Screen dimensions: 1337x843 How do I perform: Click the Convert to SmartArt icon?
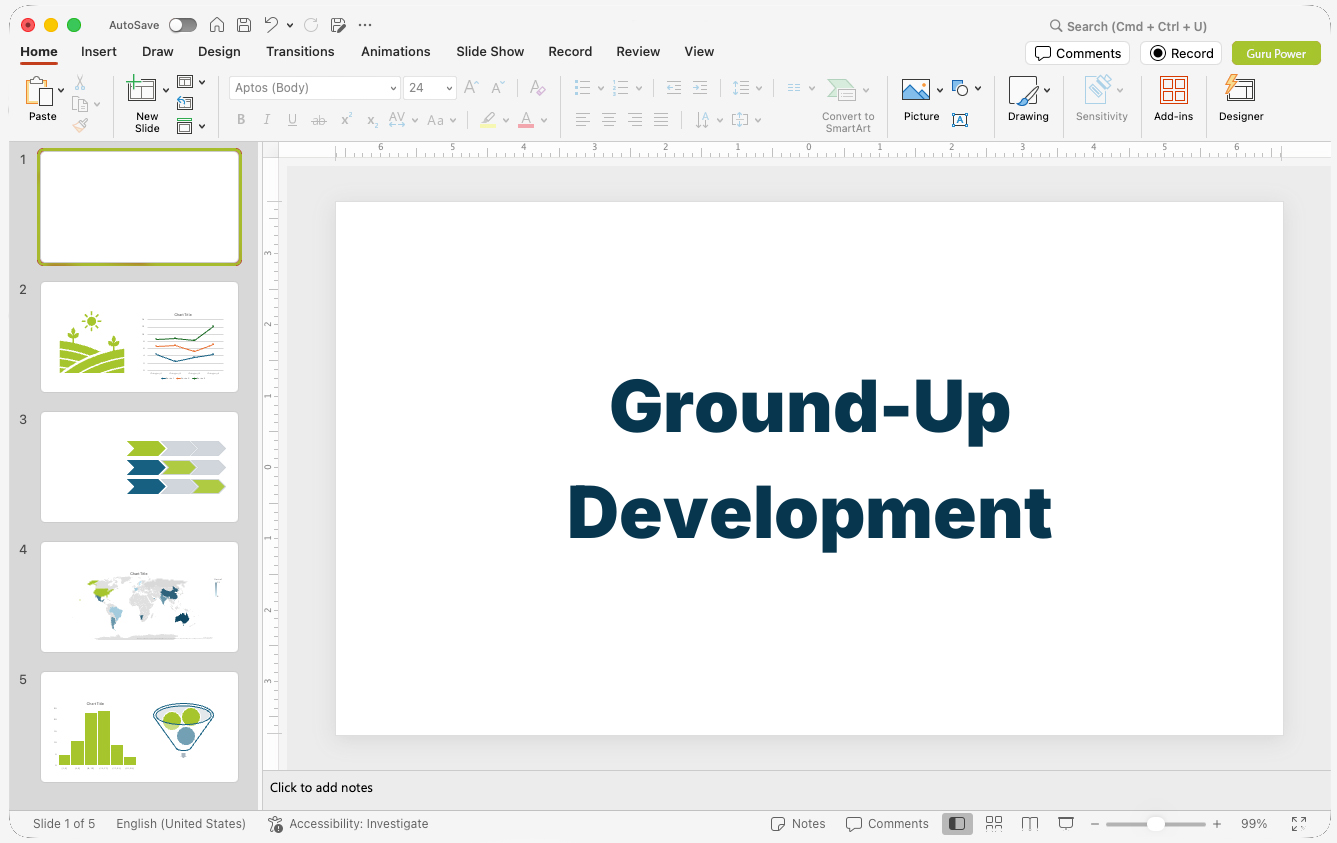842,91
